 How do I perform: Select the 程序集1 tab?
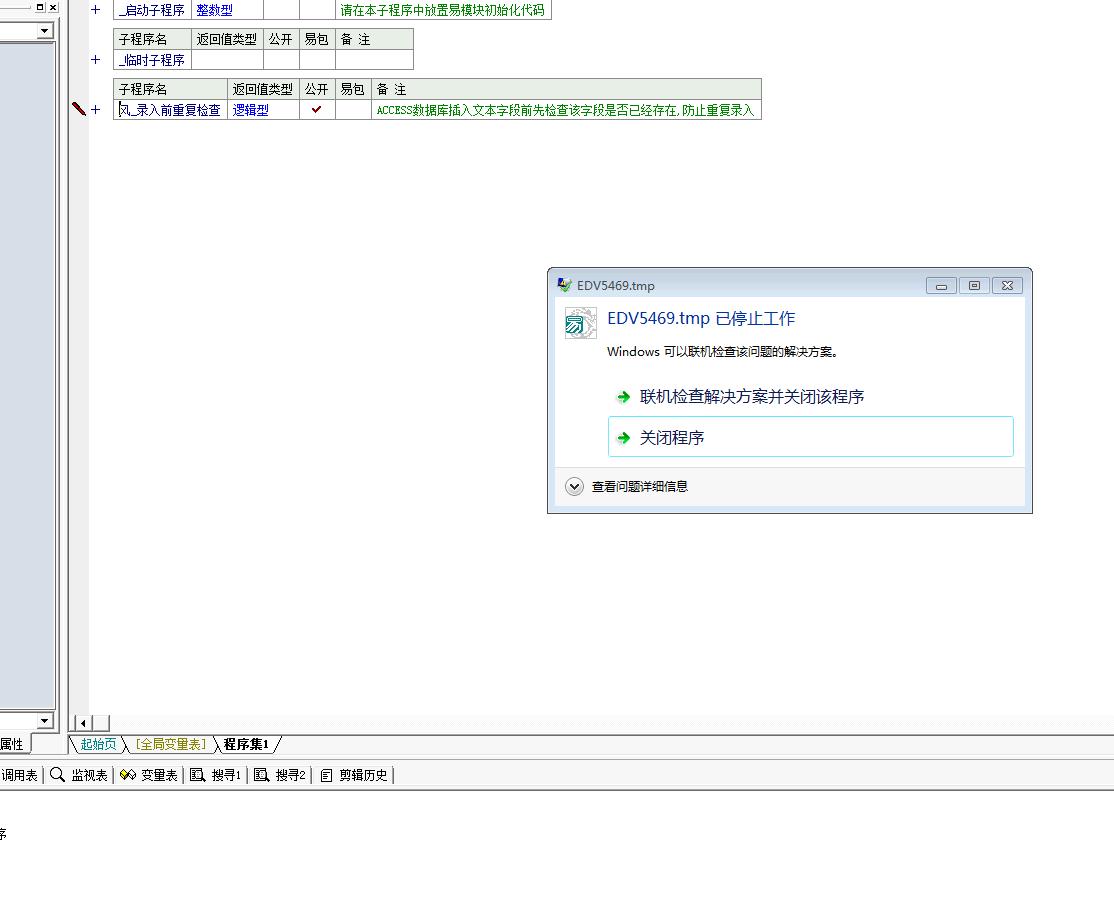246,744
